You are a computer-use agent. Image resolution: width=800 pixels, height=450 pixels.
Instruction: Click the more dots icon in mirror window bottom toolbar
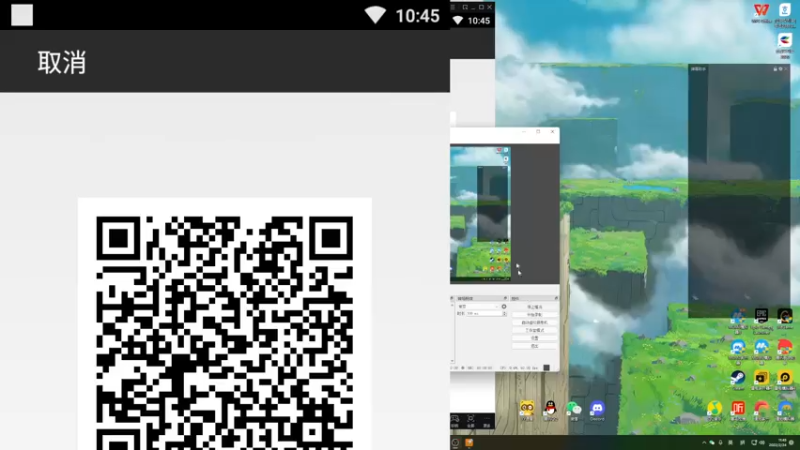pos(487,420)
